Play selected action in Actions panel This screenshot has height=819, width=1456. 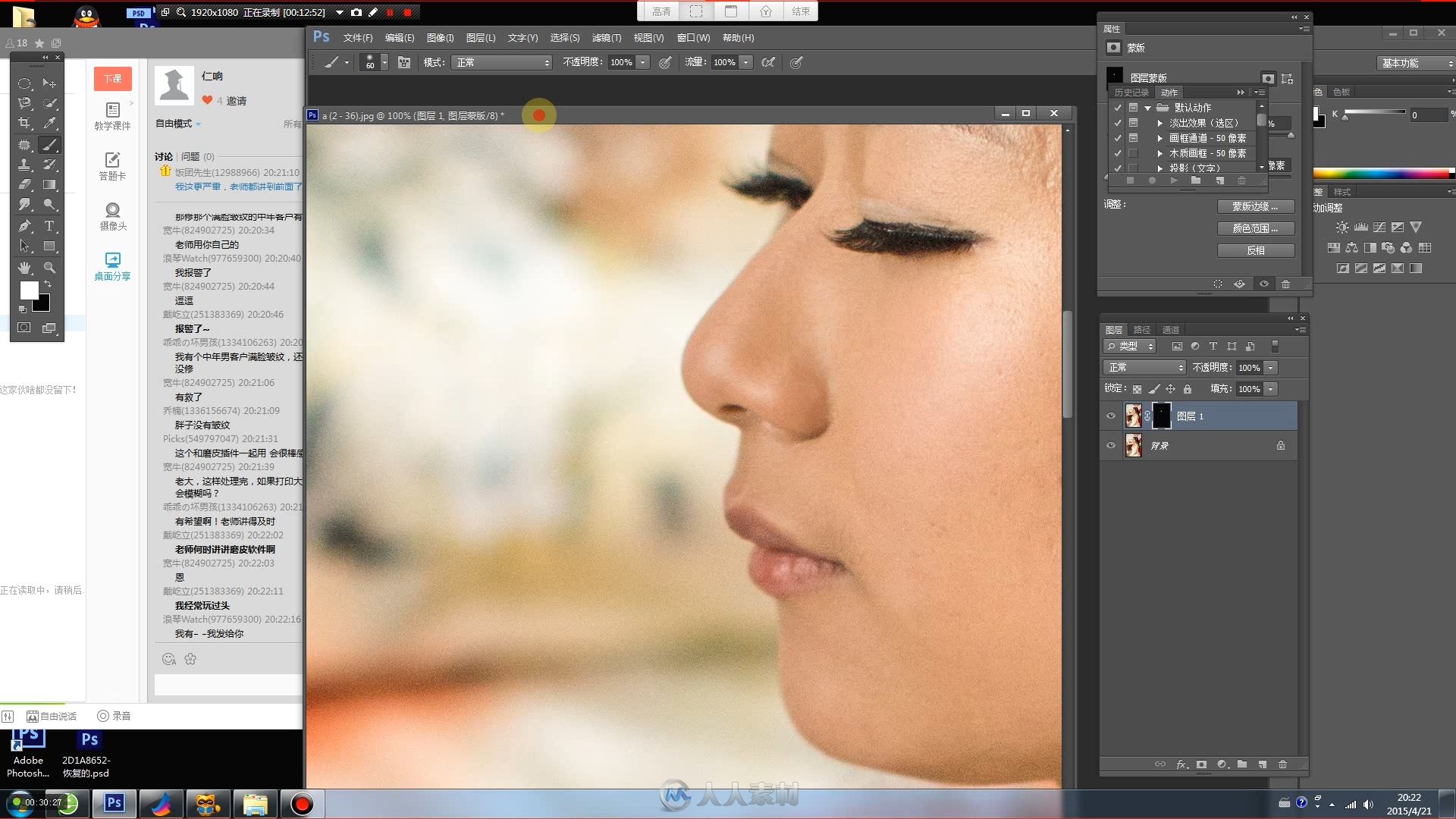pyautogui.click(x=1173, y=180)
